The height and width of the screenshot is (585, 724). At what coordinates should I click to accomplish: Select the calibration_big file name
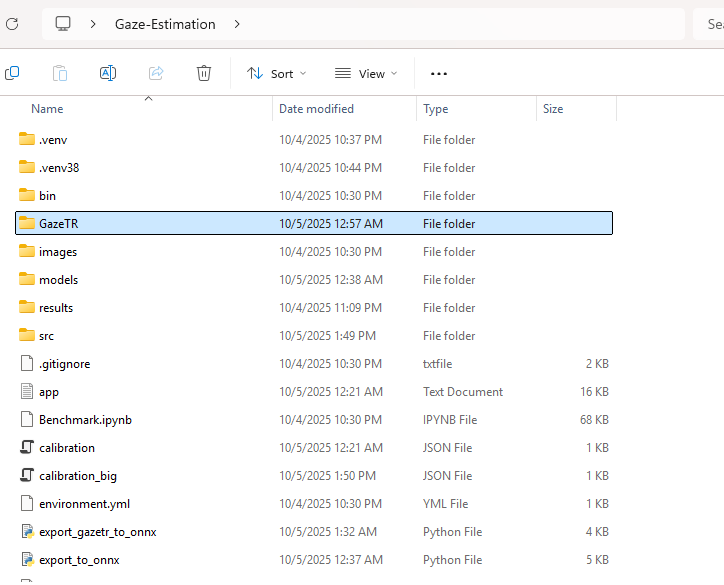point(78,476)
